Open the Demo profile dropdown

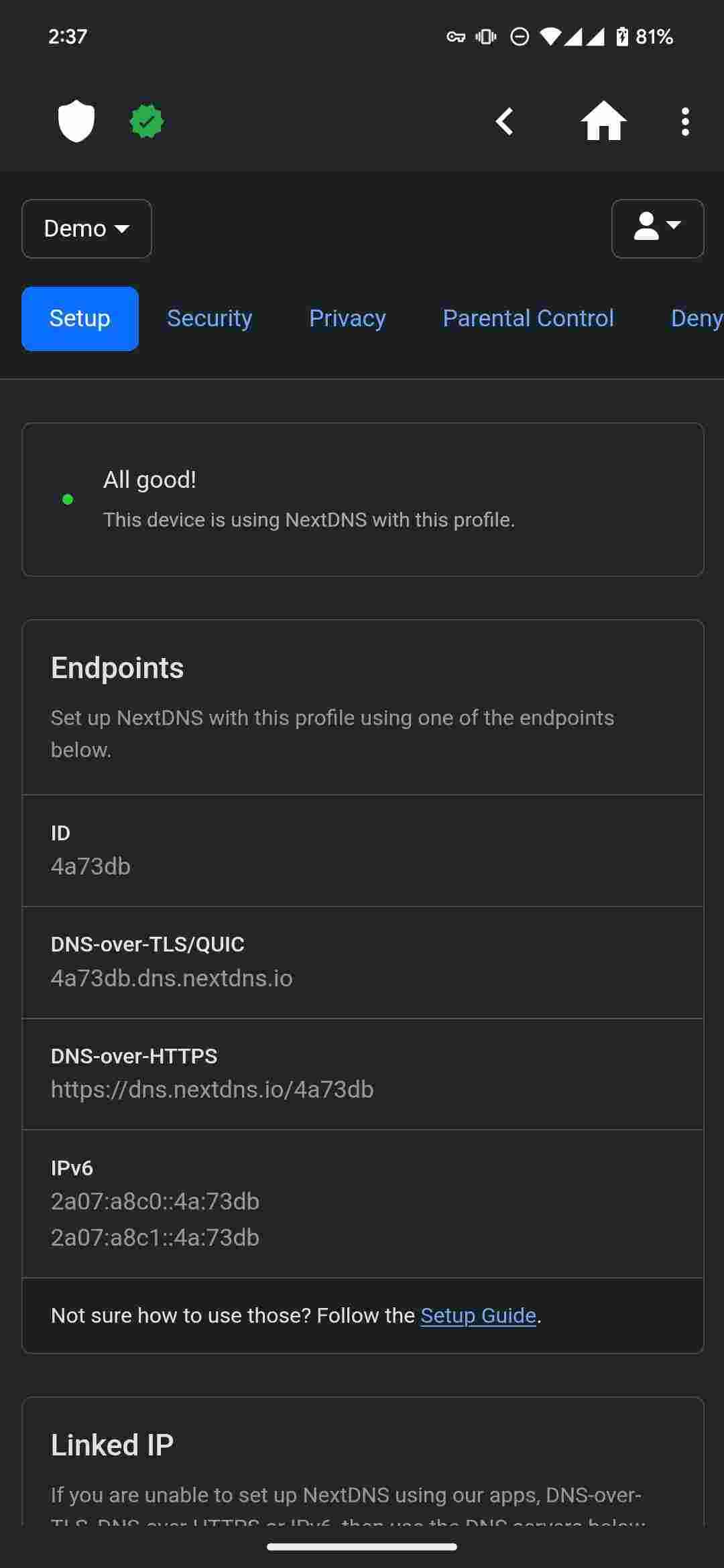click(86, 228)
